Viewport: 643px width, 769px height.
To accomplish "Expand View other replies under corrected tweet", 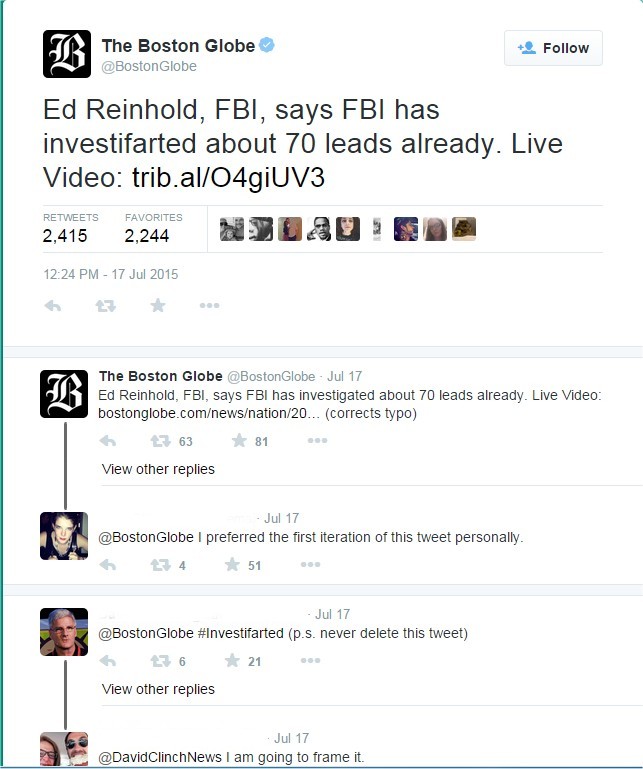I will 158,469.
